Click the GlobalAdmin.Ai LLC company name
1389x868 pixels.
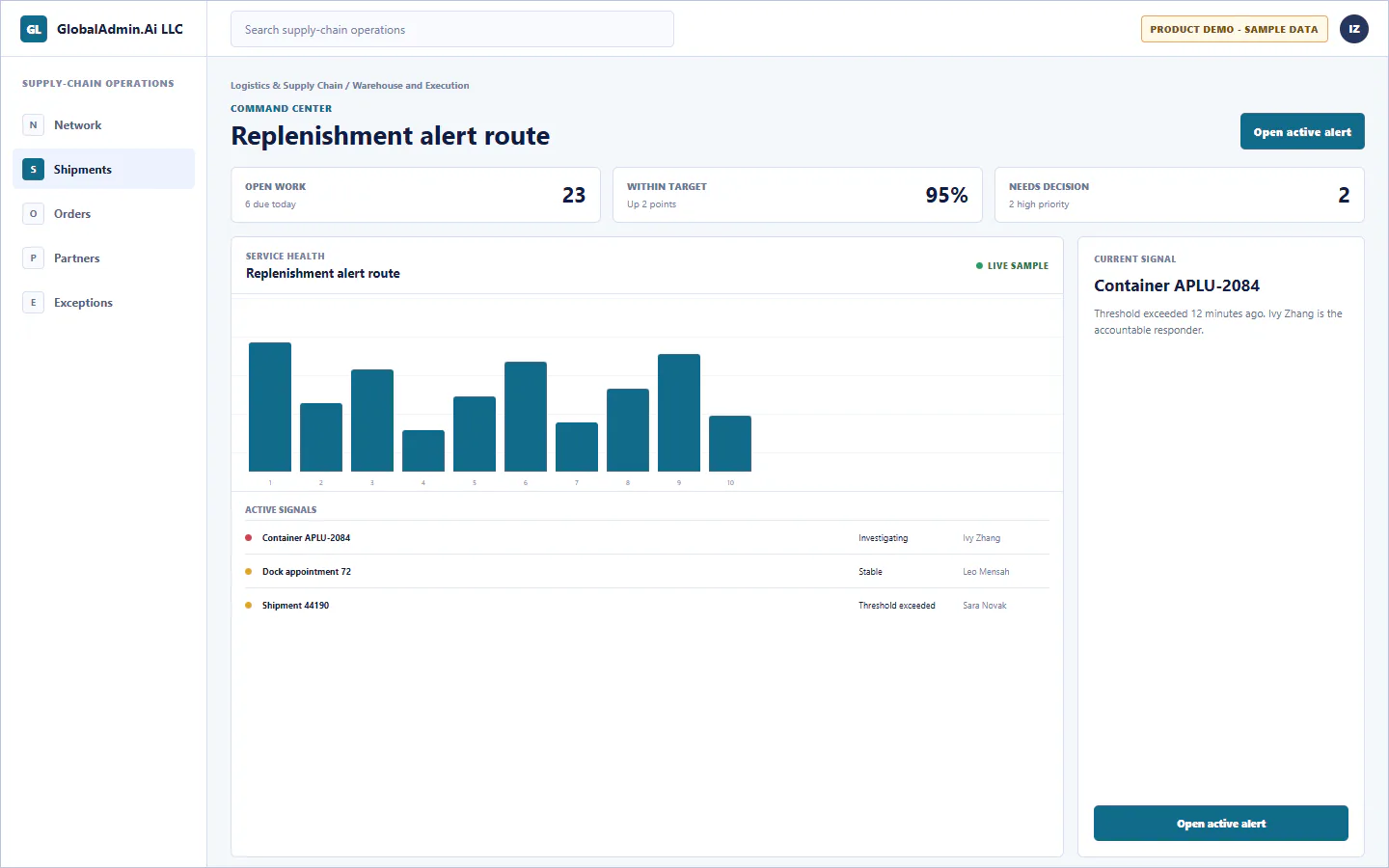(120, 29)
